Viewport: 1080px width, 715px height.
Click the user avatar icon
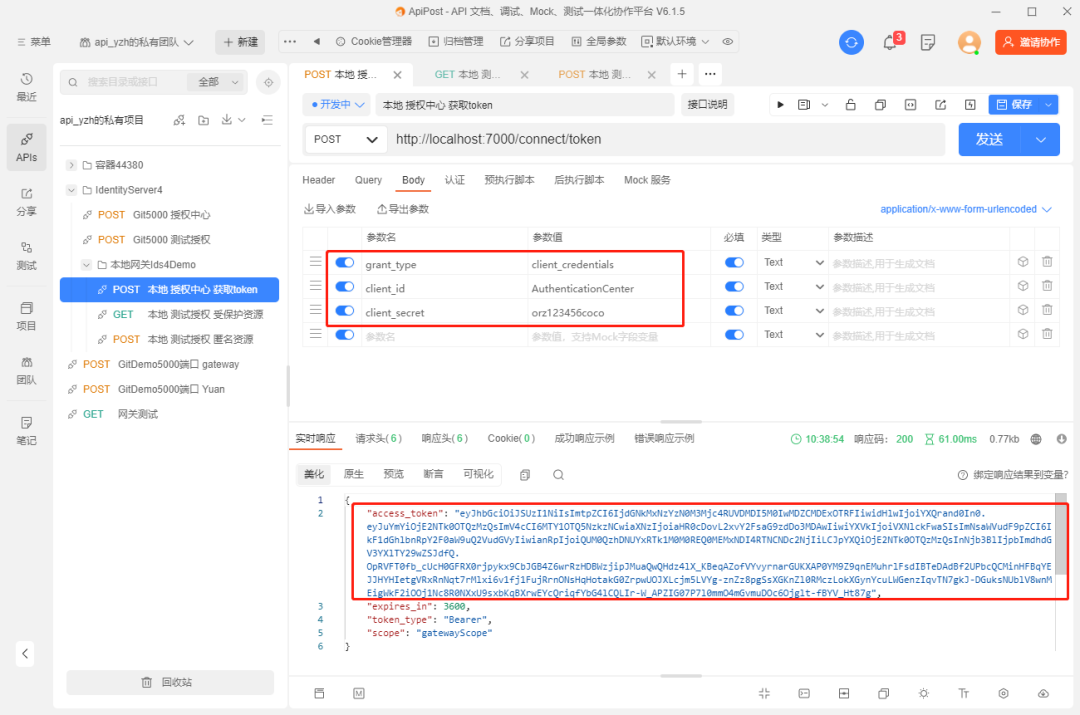[x=969, y=42]
